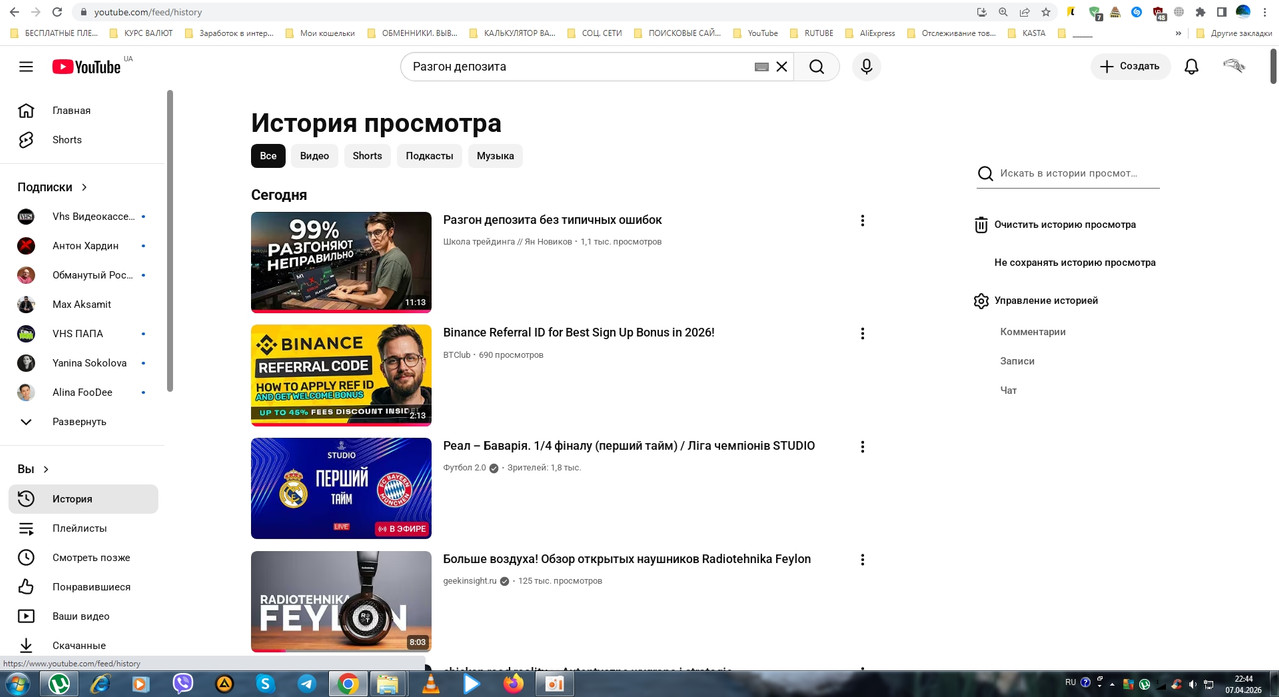Click the Создать button
This screenshot has height=697, width=1279.
pyautogui.click(x=1130, y=66)
